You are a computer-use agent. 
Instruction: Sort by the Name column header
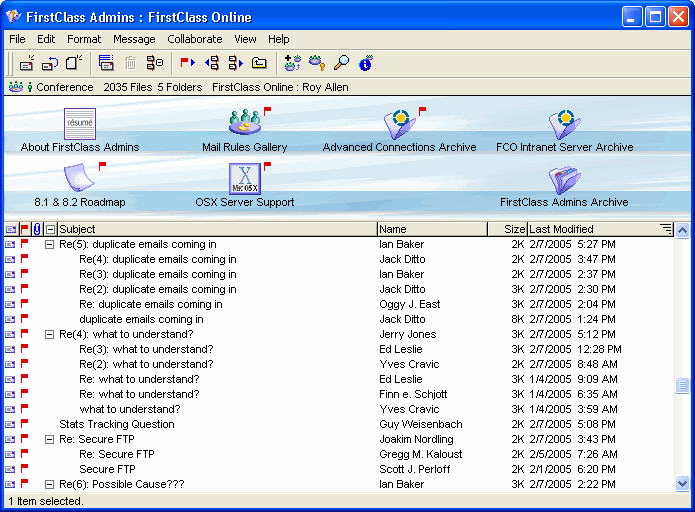coord(433,229)
